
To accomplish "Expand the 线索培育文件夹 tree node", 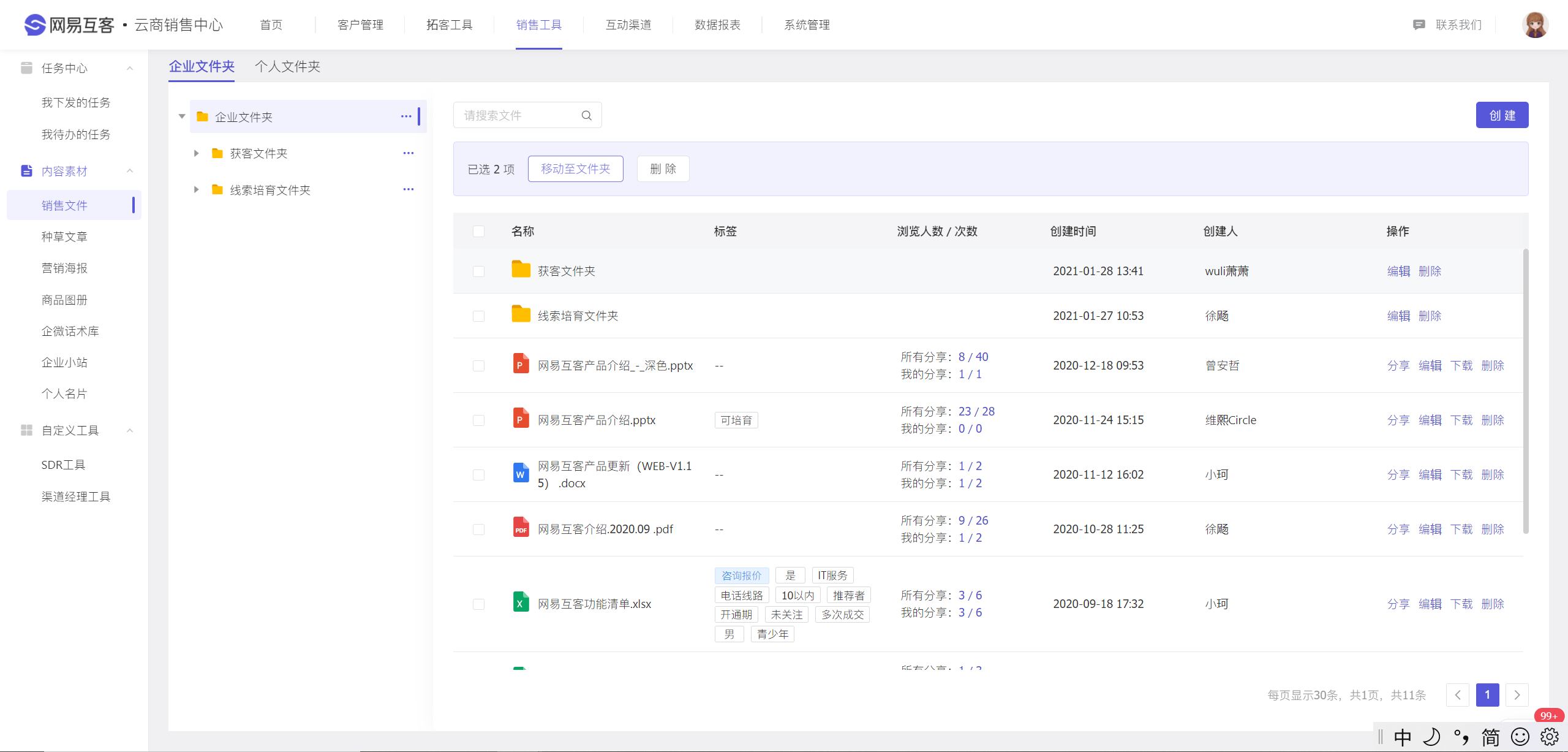I will click(x=196, y=189).
